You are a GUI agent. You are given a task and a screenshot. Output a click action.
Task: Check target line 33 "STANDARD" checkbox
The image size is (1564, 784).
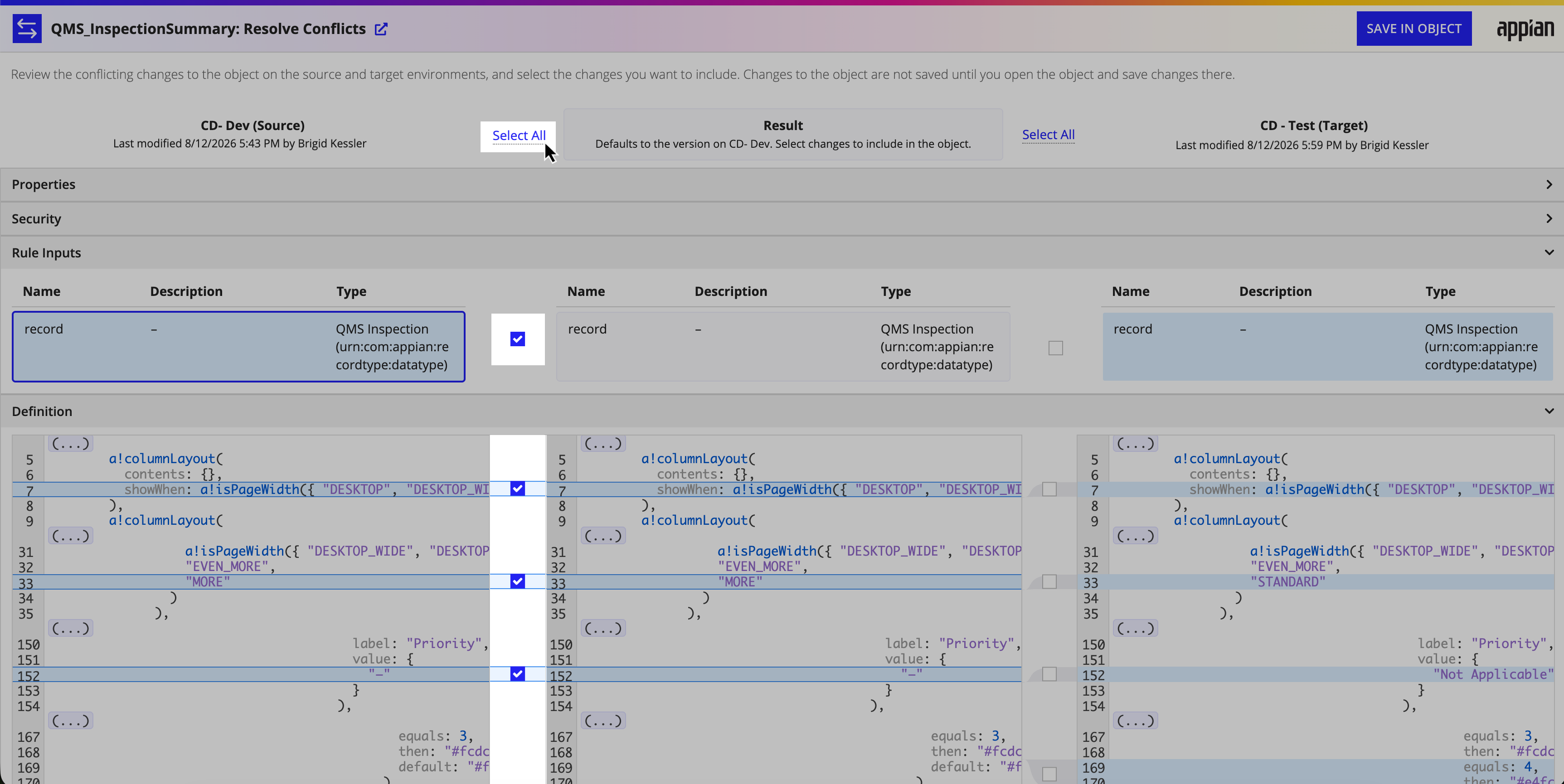point(1049,581)
